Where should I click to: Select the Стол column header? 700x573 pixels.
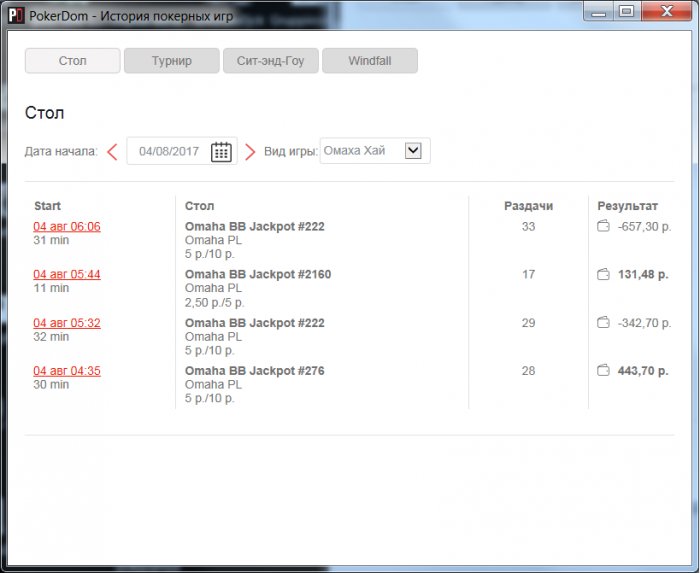click(x=200, y=206)
